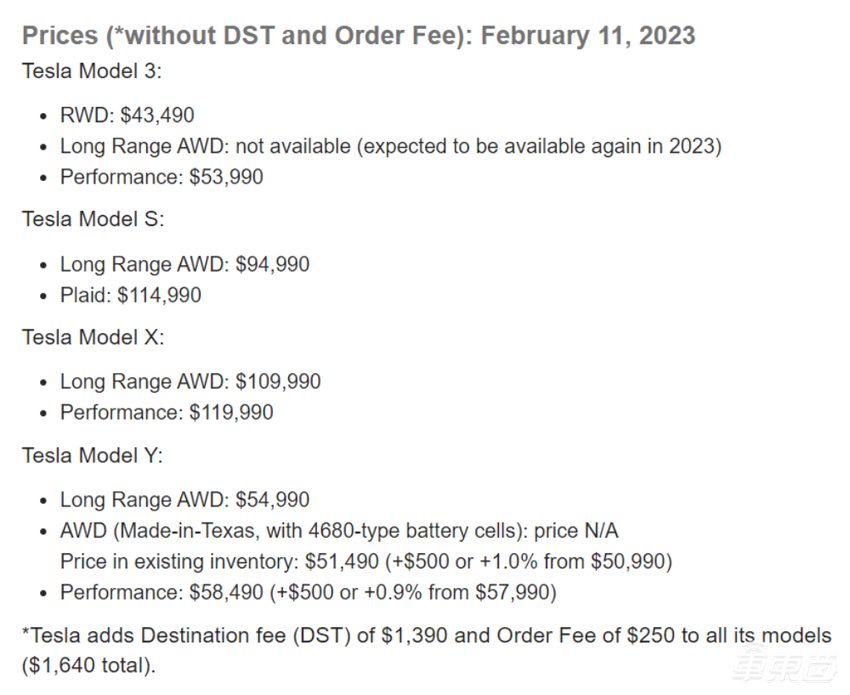
Task: Click the Tesla Model Y section label
Action: pos(93,455)
